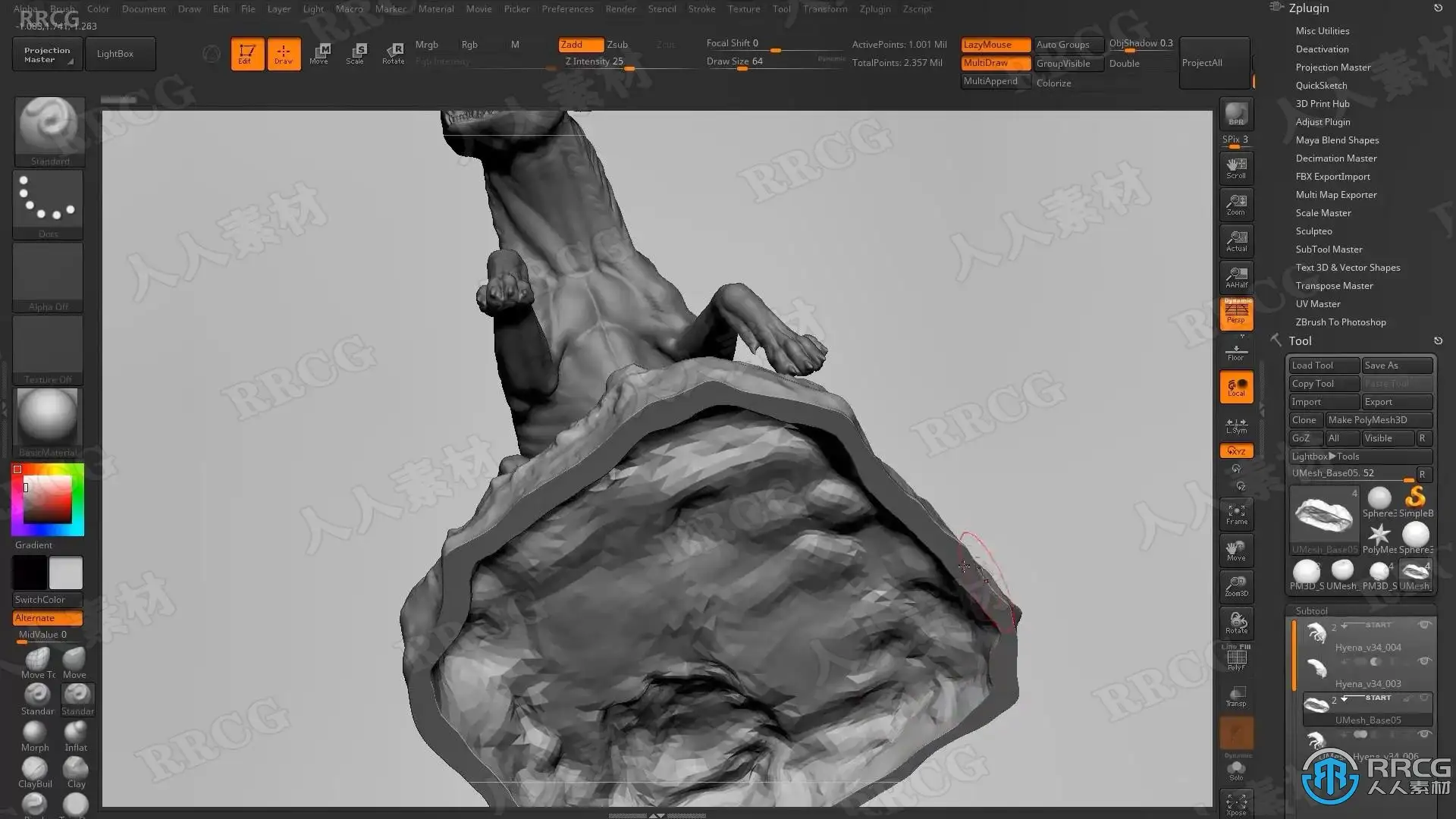Select the Rotate gizmo mode in top shelf
Image resolution: width=1456 pixels, height=819 pixels.
click(393, 53)
